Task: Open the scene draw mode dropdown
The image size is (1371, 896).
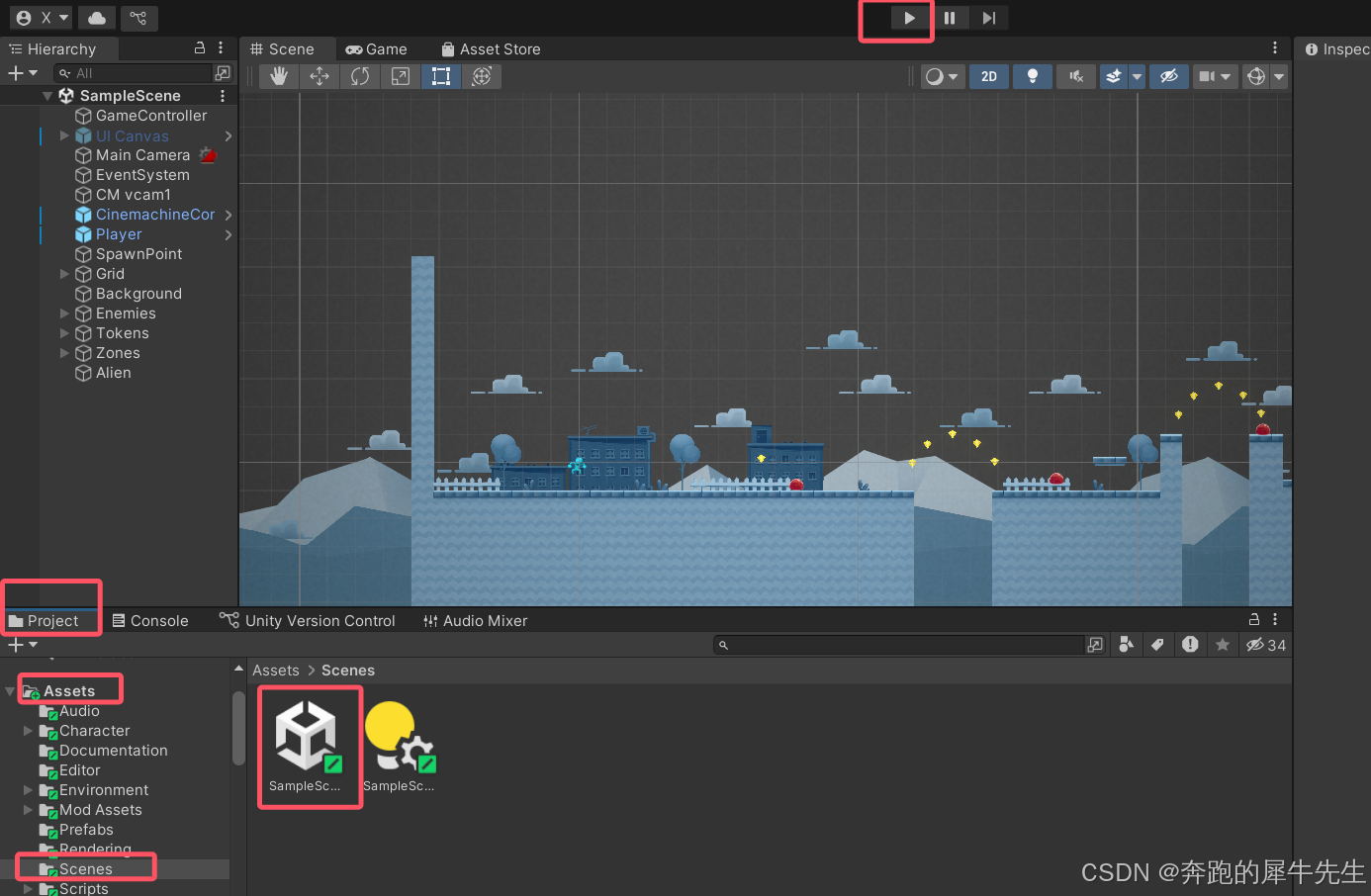Action: point(942,76)
